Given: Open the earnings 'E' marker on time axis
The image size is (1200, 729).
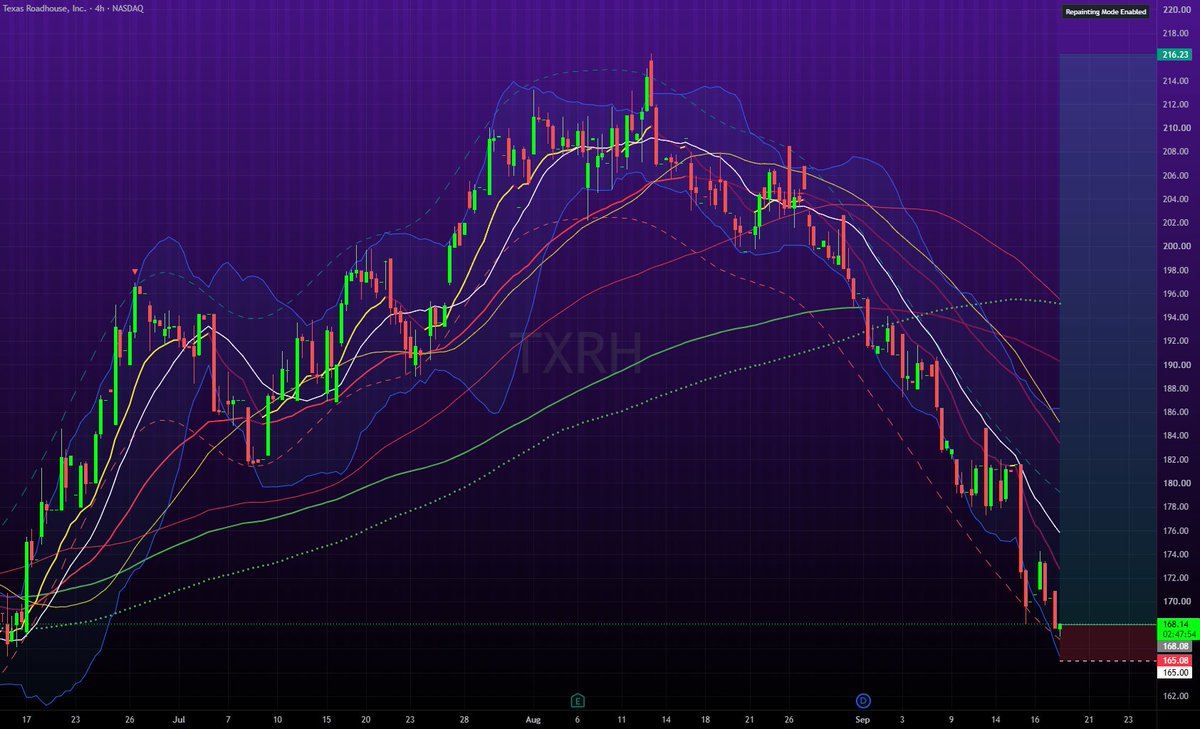Looking at the screenshot, I should (x=577, y=700).
